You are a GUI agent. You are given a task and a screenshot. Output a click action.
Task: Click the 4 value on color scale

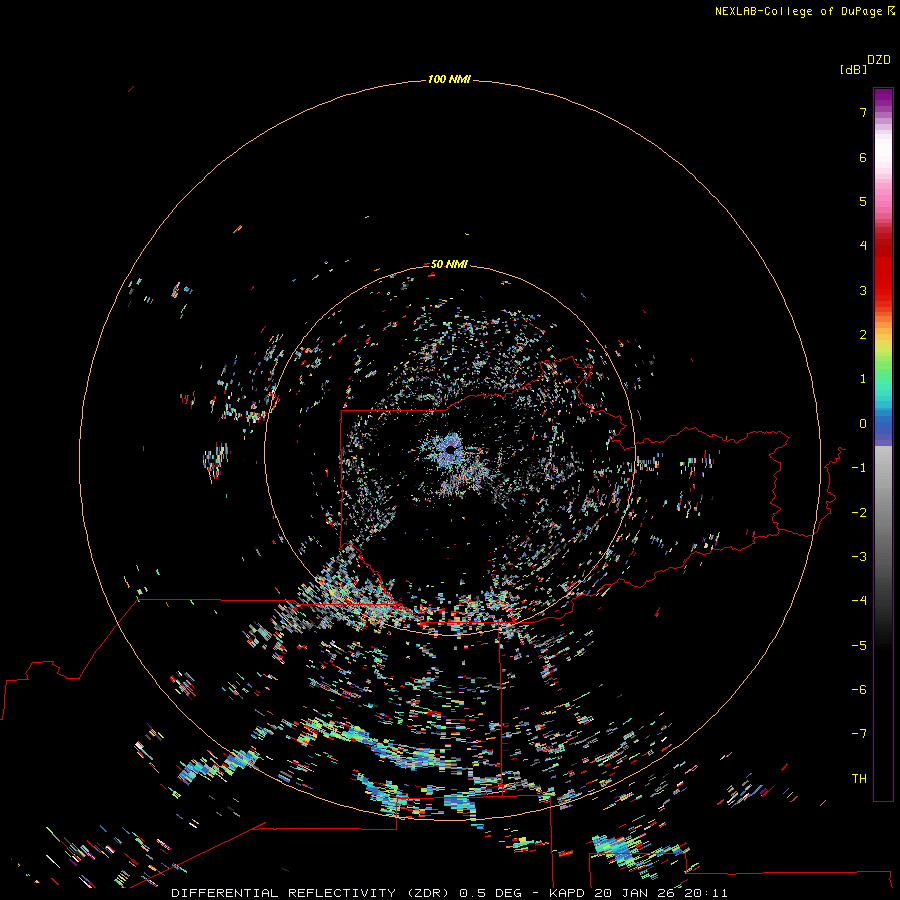[x=863, y=246]
